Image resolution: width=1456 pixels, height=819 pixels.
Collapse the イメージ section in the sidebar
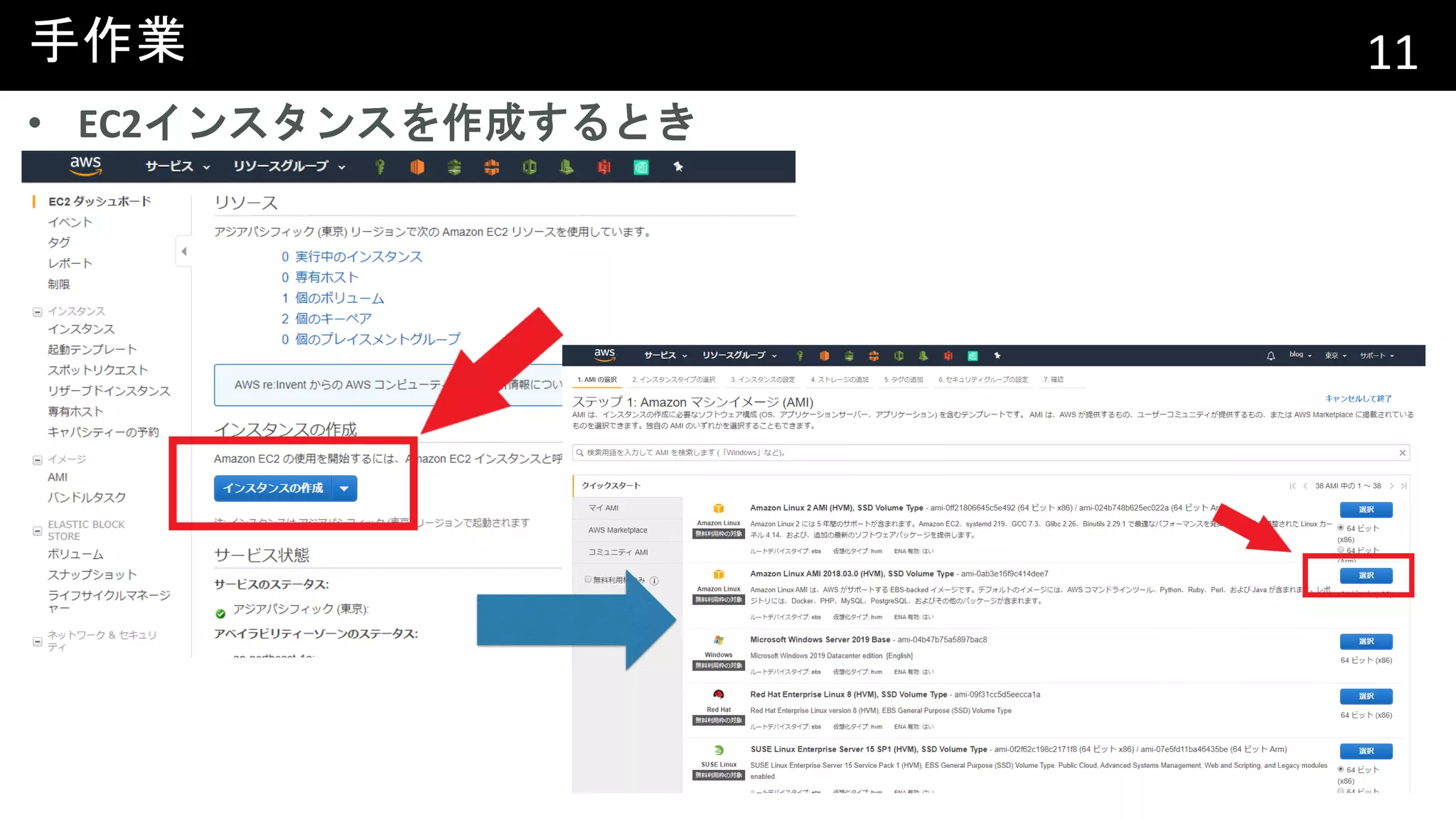(x=37, y=460)
